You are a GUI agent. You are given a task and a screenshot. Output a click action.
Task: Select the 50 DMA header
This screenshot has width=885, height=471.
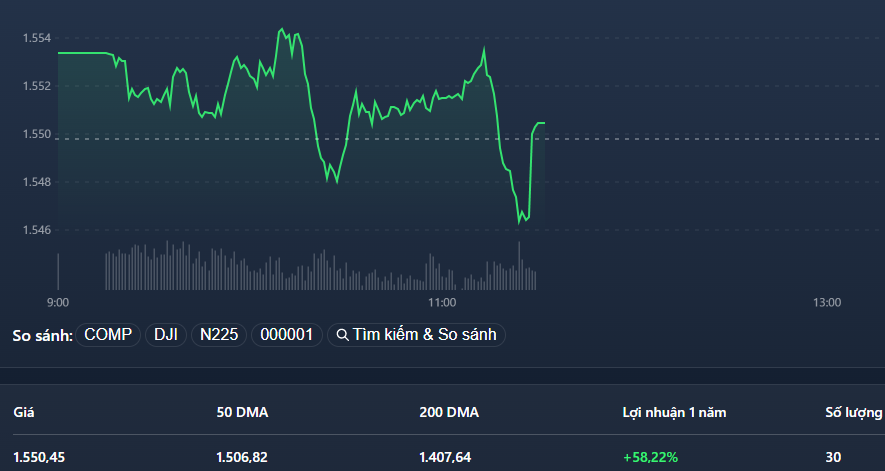pyautogui.click(x=242, y=411)
